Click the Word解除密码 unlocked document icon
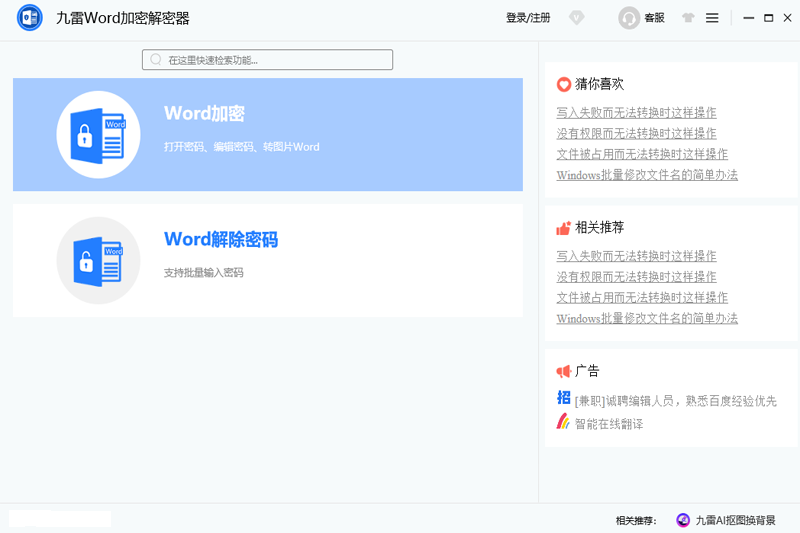 (98, 261)
